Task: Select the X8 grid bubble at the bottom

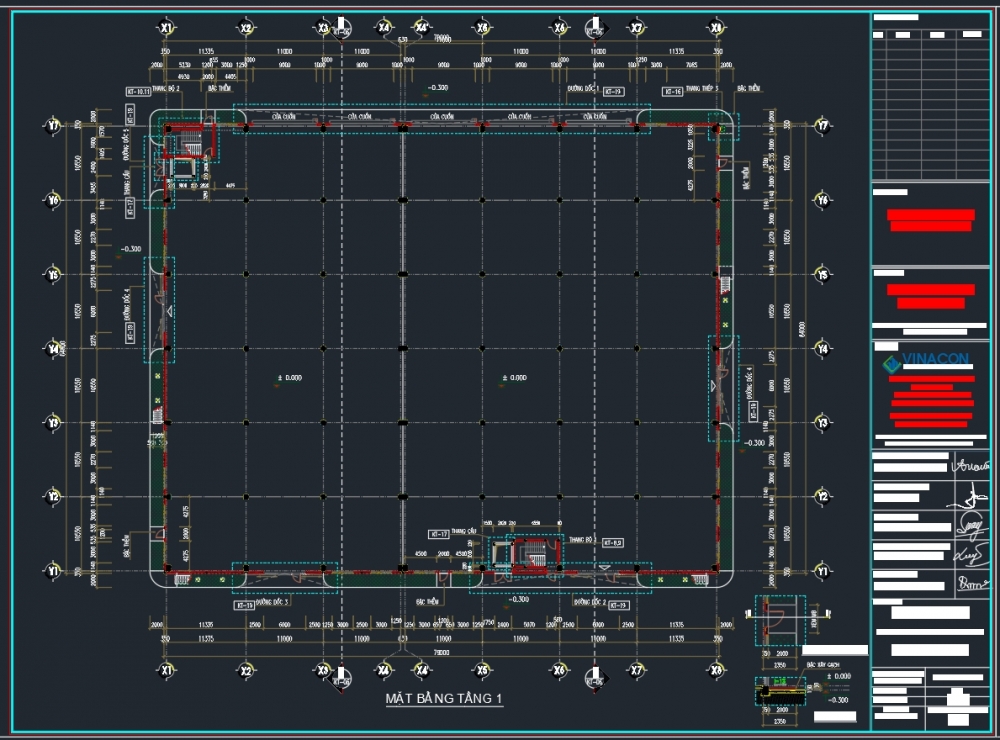Action: (716, 669)
